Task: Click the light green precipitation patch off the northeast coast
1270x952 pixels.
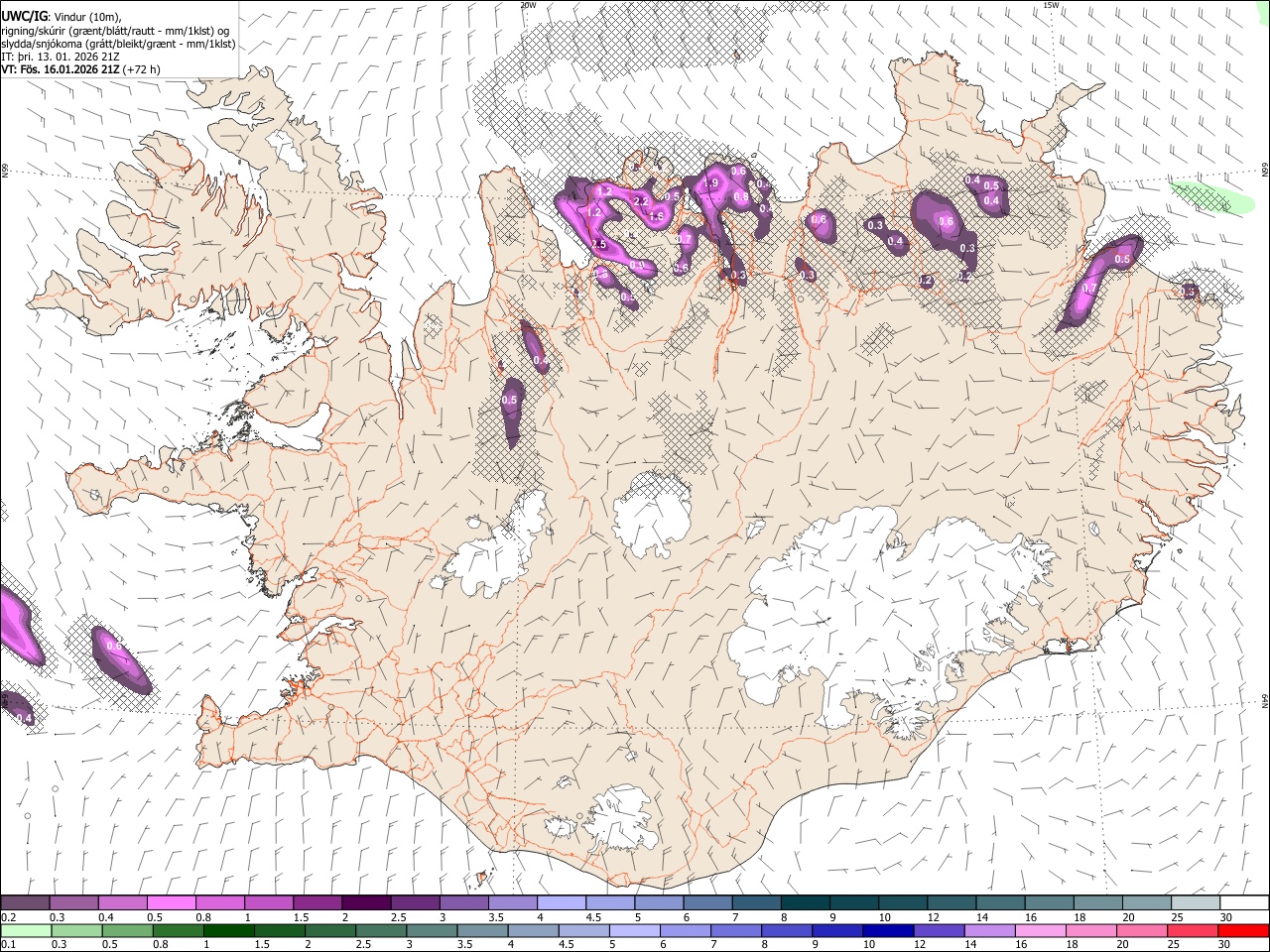Action: click(1210, 196)
